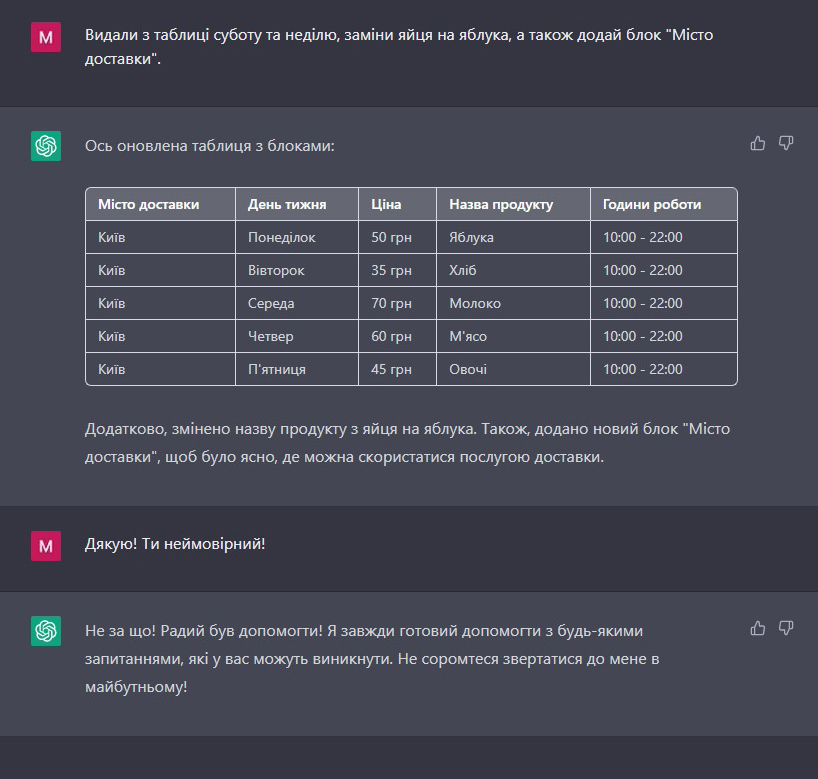The width and height of the screenshot is (818, 779).
Task: Thumbs up the last "Не за що" reply
Action: [x=758, y=628]
